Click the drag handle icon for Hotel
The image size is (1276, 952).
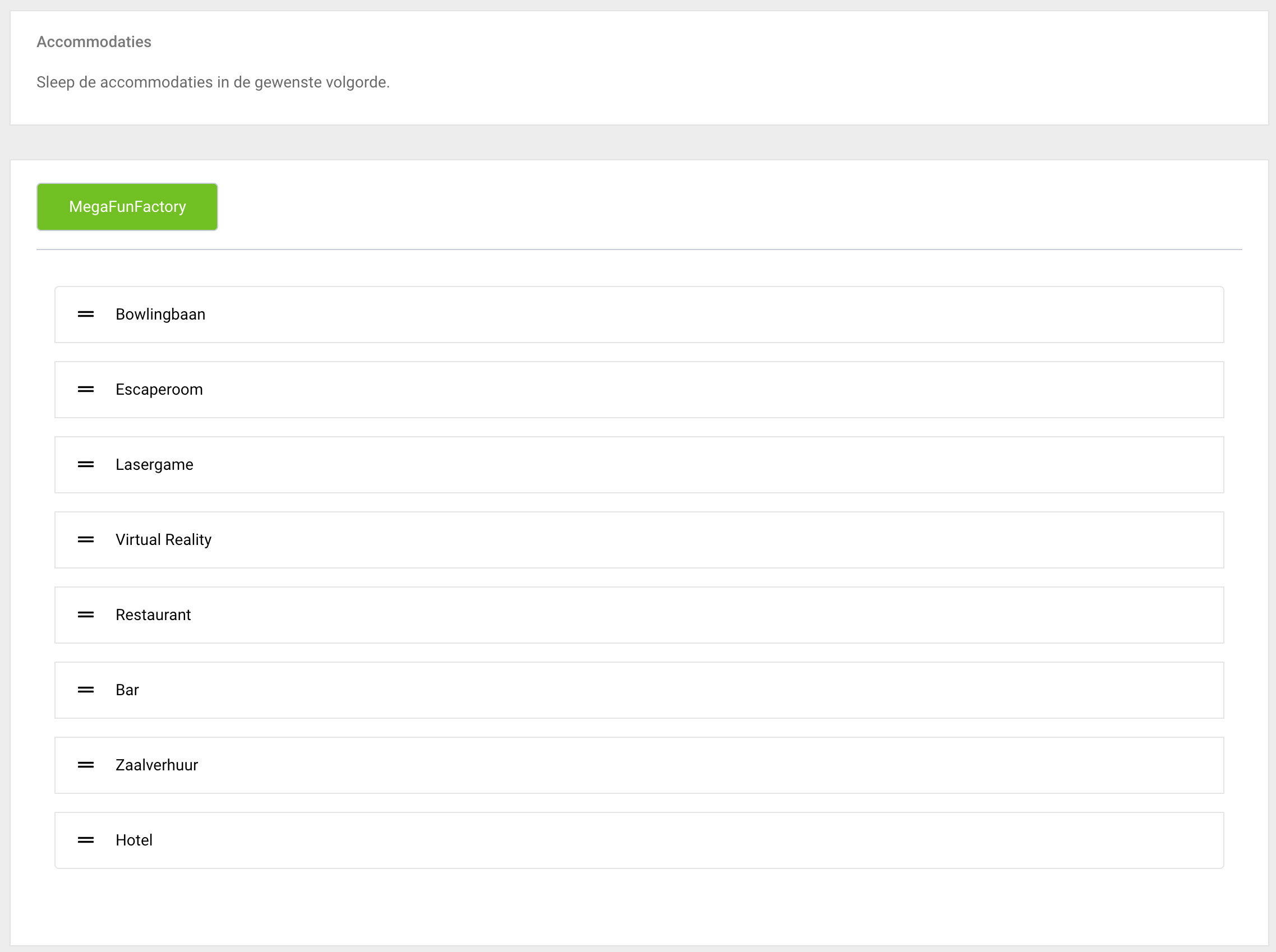click(86, 840)
